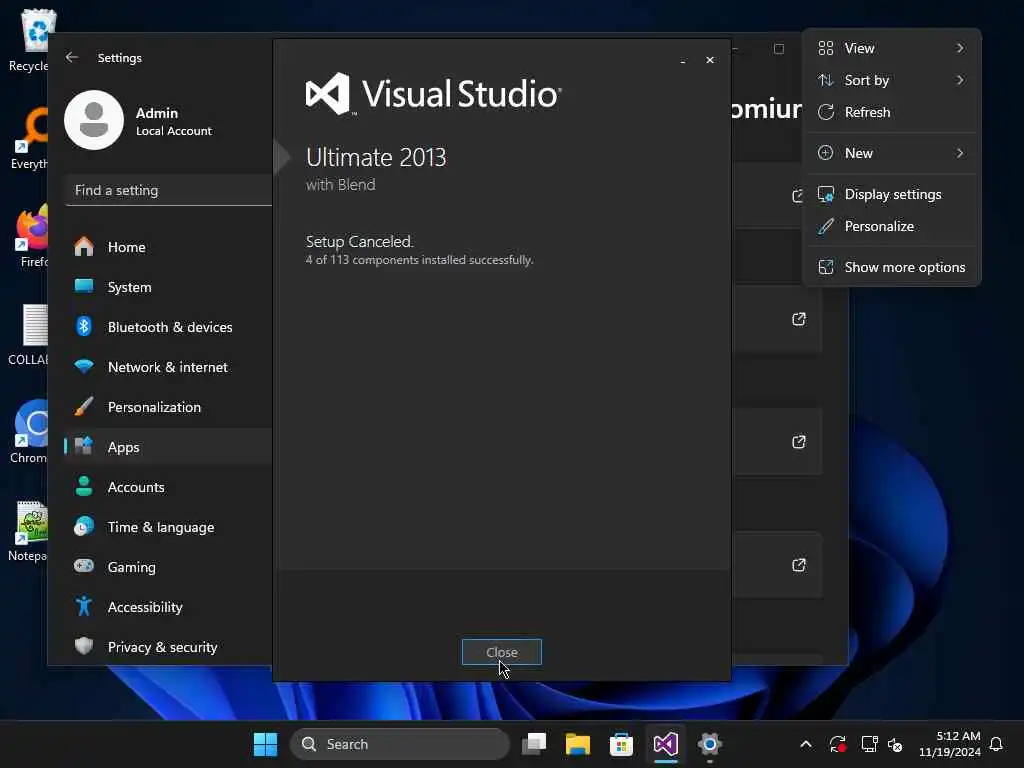Image resolution: width=1024 pixels, height=768 pixels.
Task: Click the taskbar Search box
Action: (399, 744)
